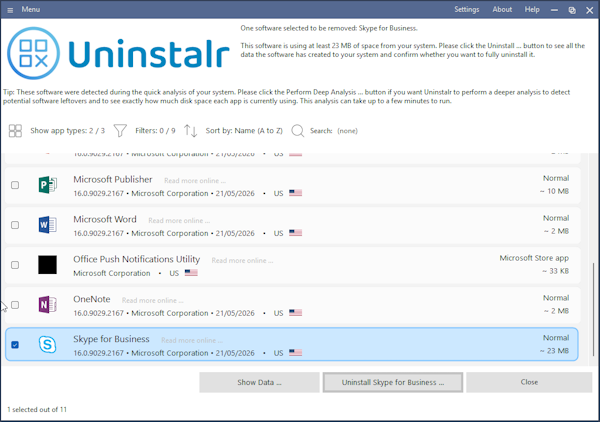Screen dimensions: 600x422
Task: Click the software list vertical scrollbar
Action: 593,309
